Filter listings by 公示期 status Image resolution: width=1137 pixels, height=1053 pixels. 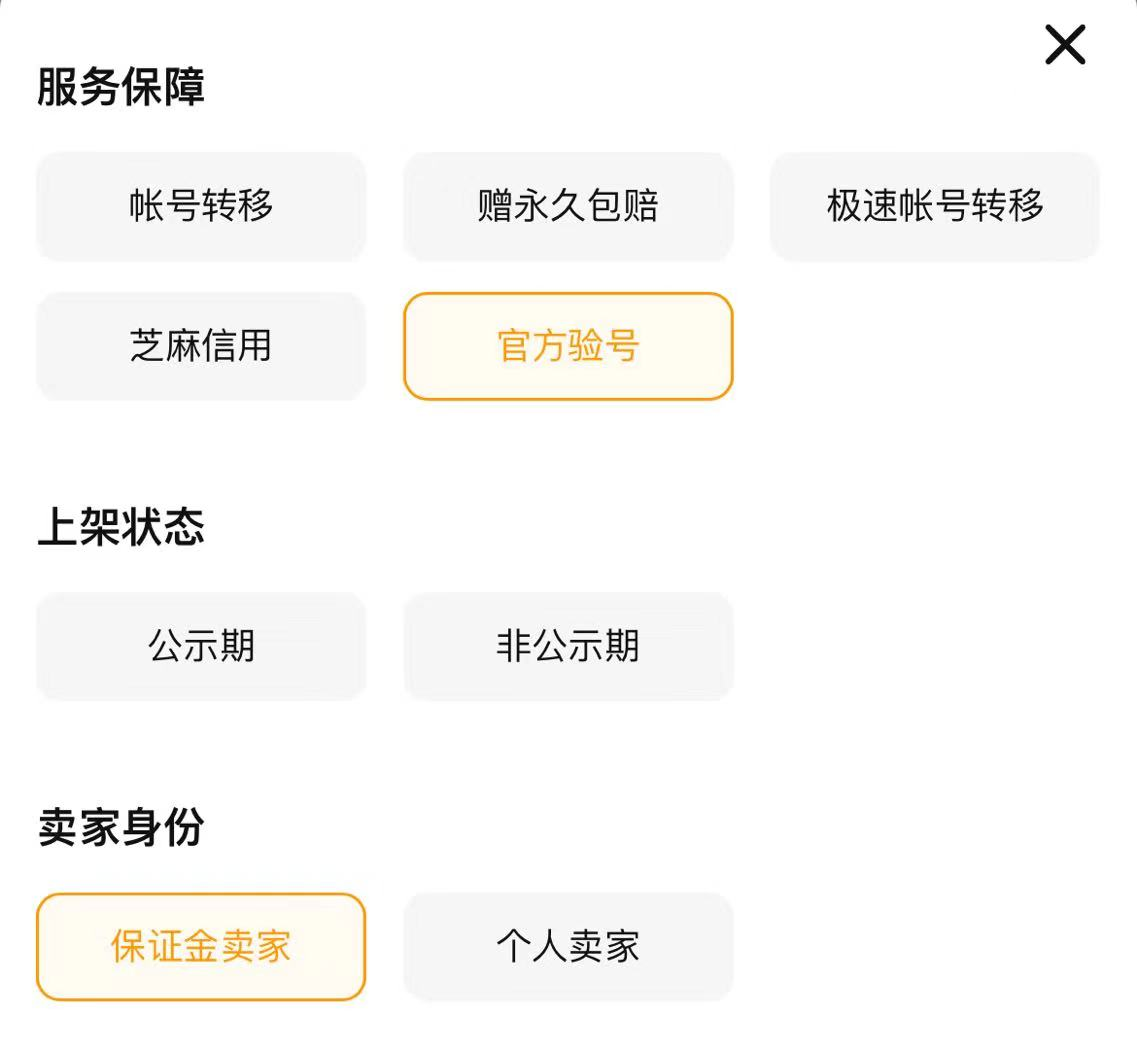click(201, 646)
